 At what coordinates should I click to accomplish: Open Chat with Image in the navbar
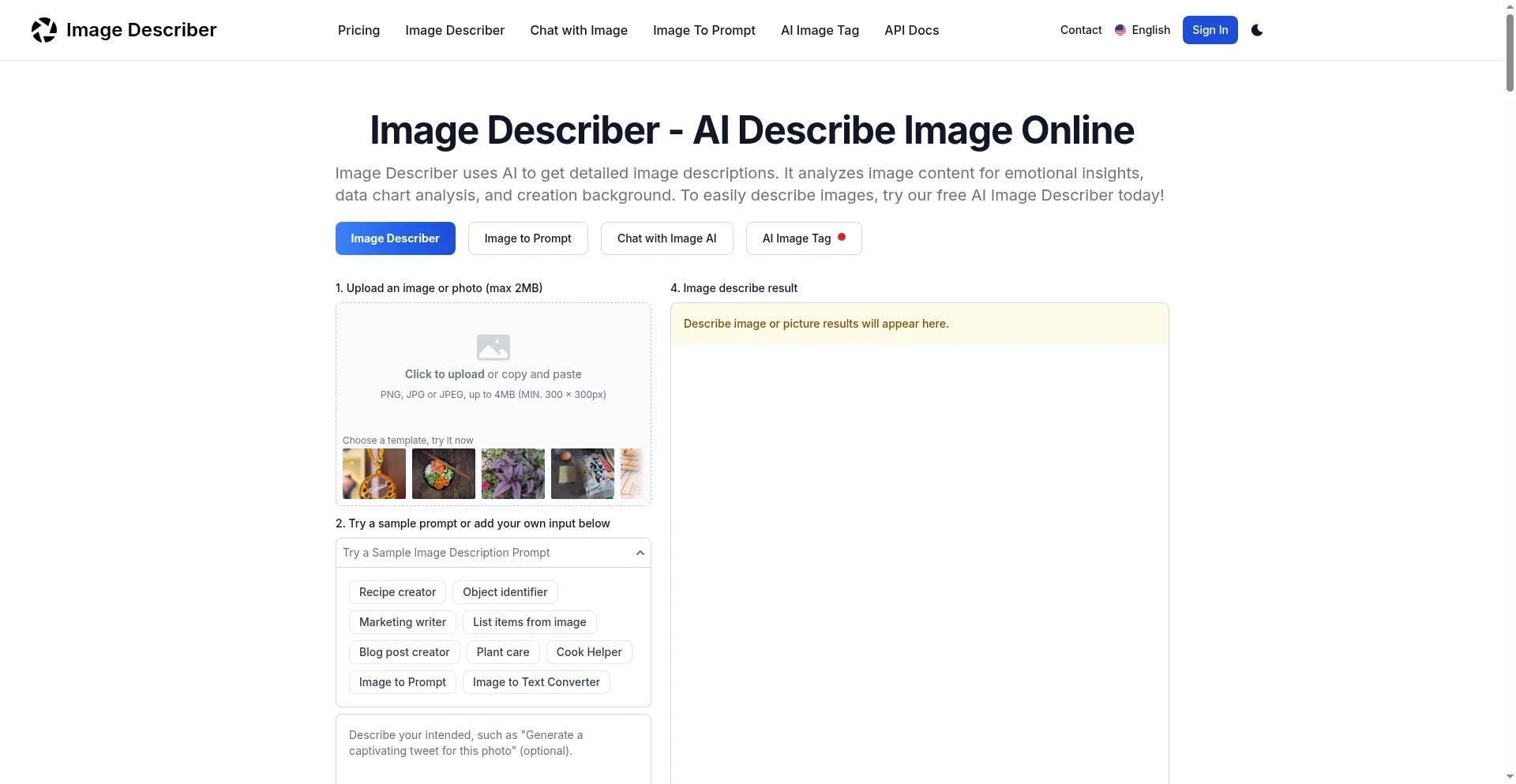point(579,30)
